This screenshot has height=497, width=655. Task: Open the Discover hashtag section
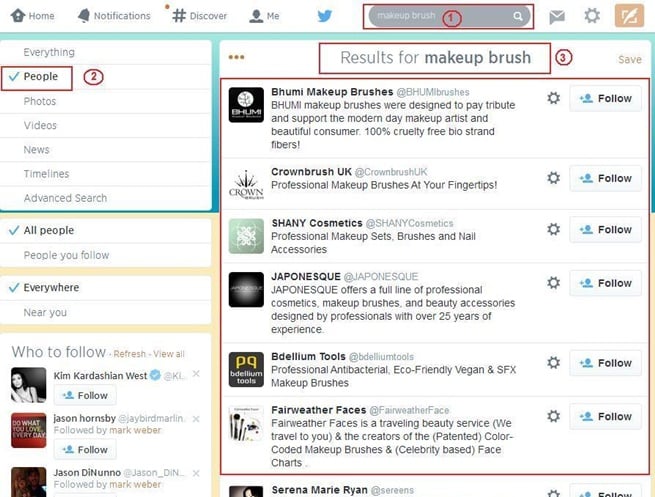[x=200, y=16]
